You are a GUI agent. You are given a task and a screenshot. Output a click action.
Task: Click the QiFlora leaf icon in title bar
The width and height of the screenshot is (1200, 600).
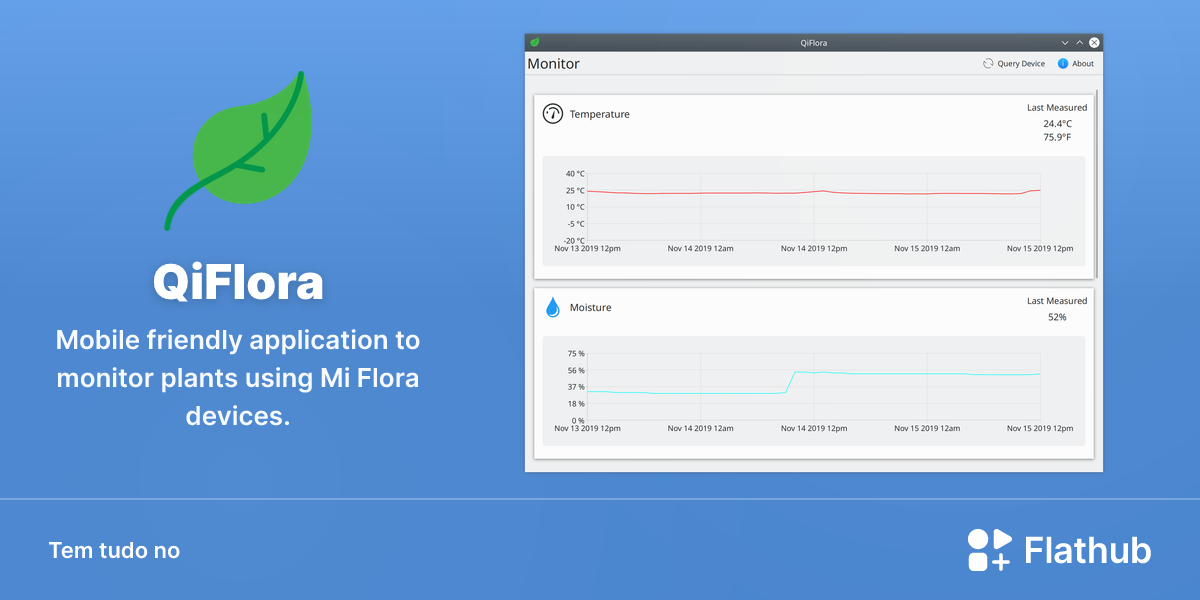coord(535,42)
